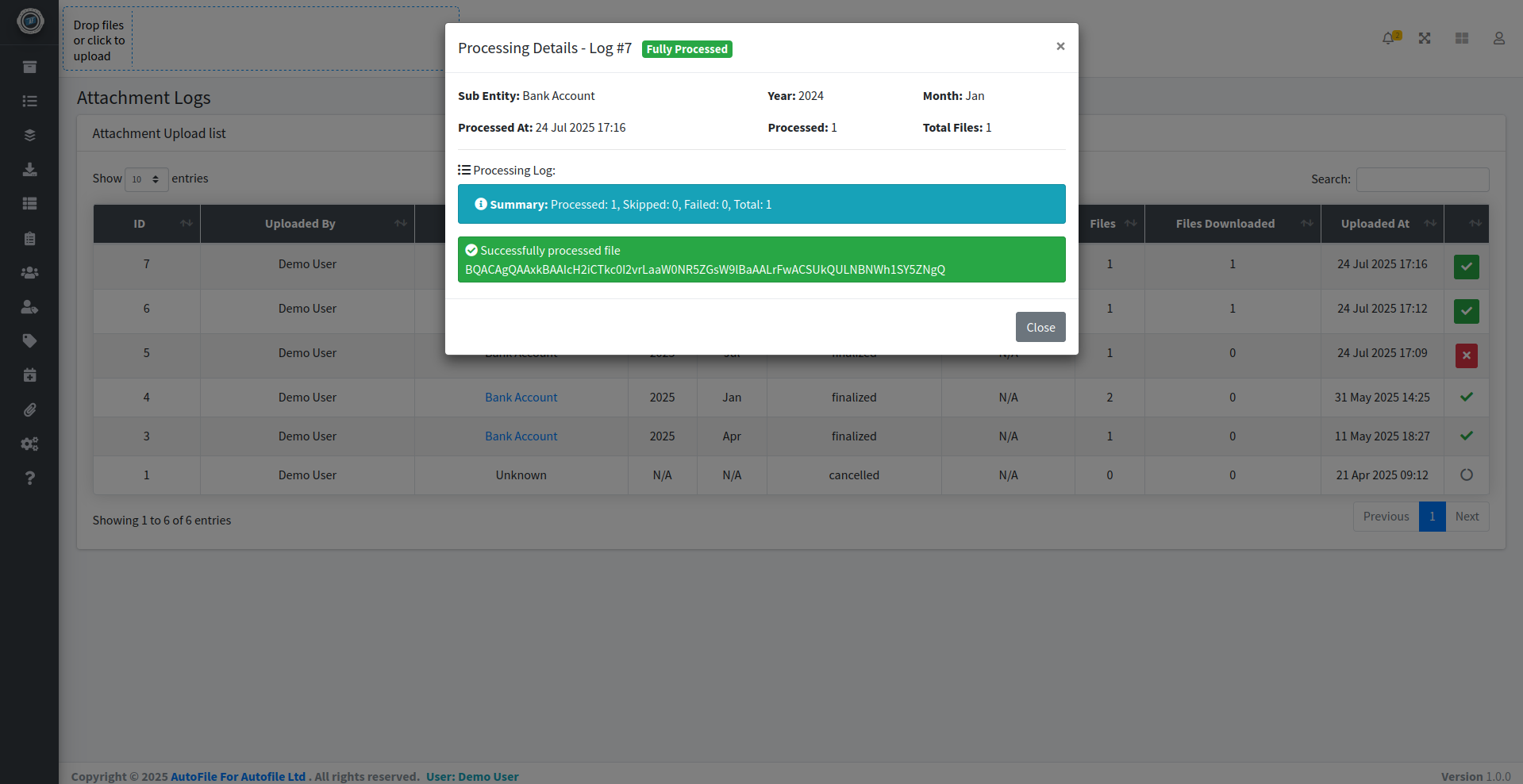Open the user profile icon top right
This screenshot has height=784, width=1523.
tap(1498, 37)
